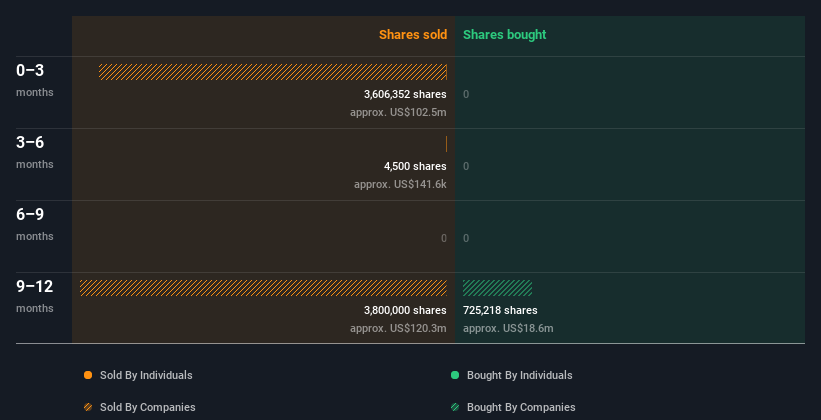Click the Shares sold column header
The width and height of the screenshot is (821, 420).
click(413, 35)
